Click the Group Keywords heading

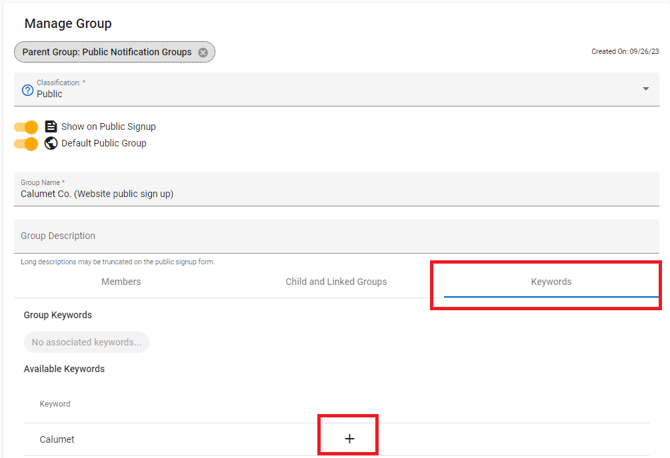point(58,315)
